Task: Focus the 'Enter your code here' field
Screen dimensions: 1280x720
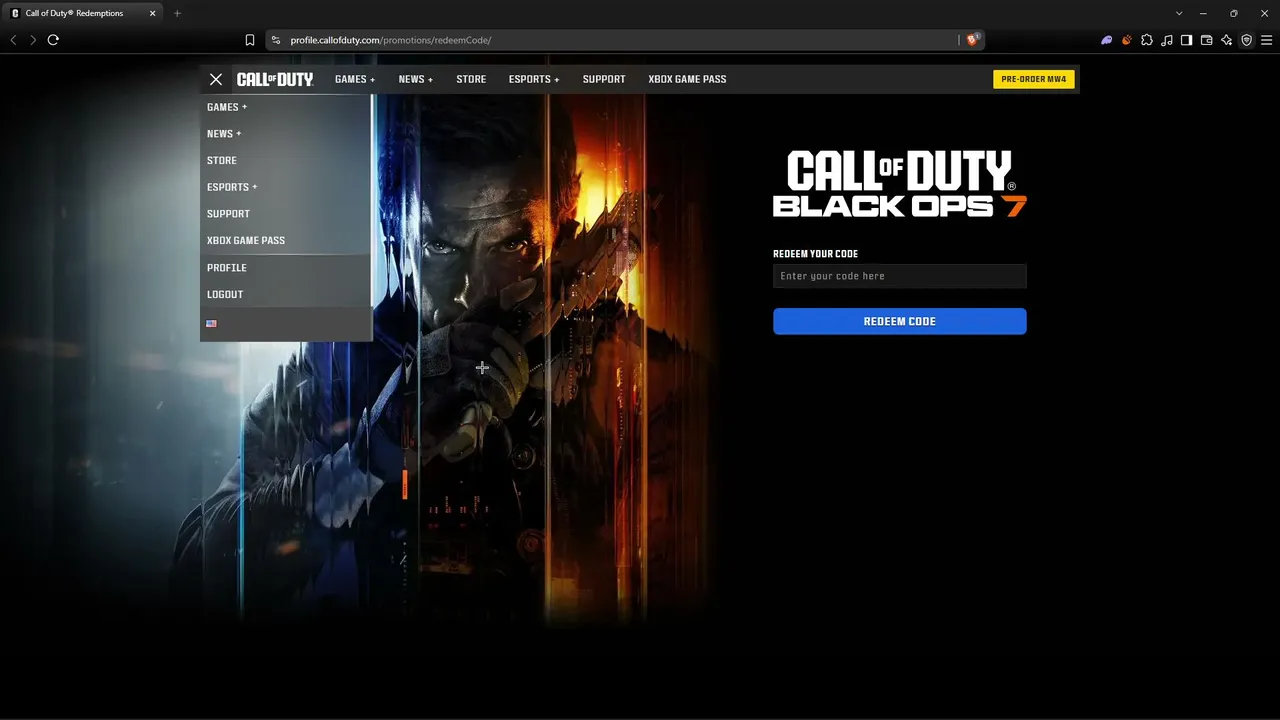Action: click(x=900, y=276)
